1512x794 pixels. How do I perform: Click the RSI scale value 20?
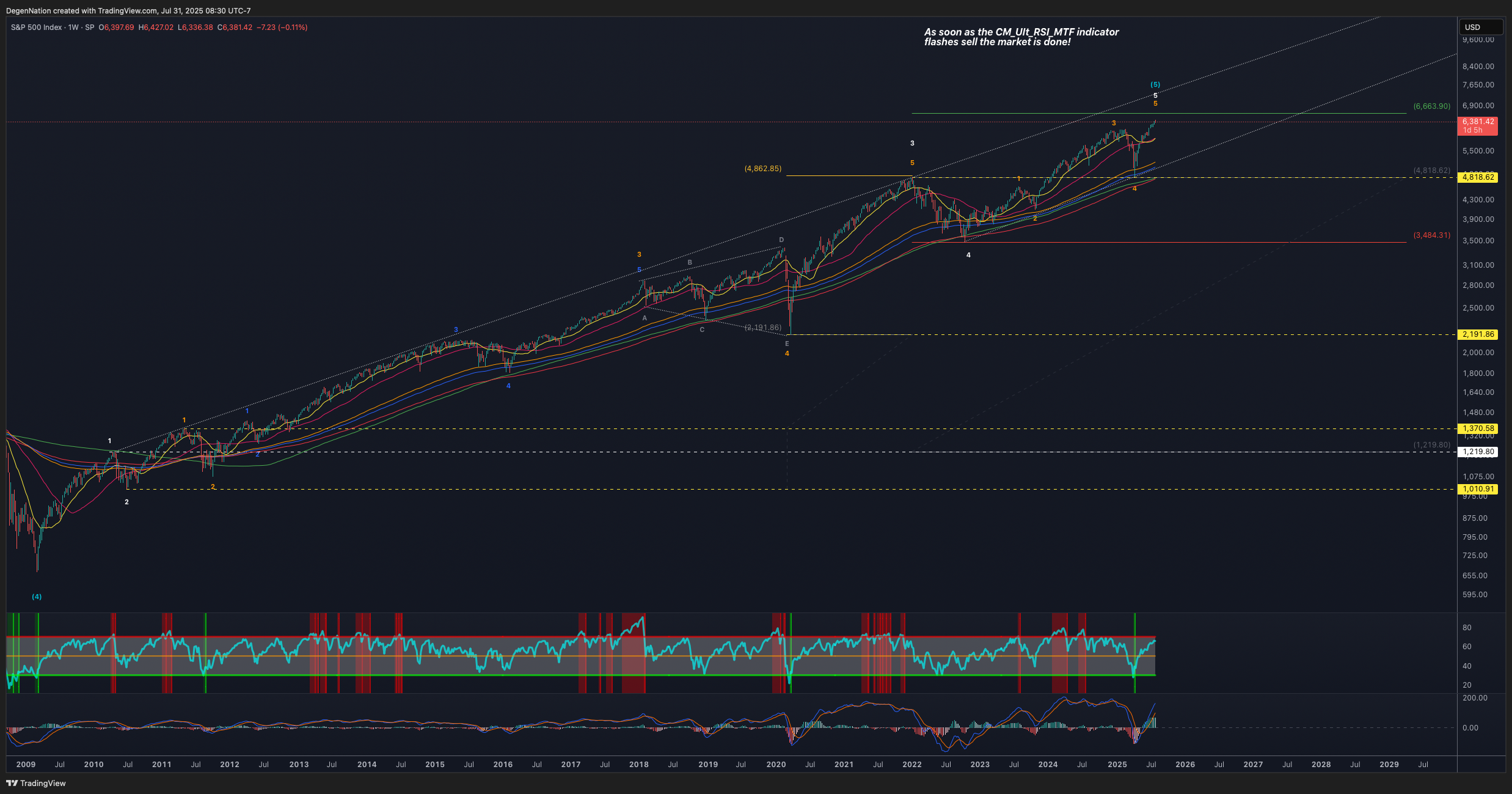point(1467,685)
